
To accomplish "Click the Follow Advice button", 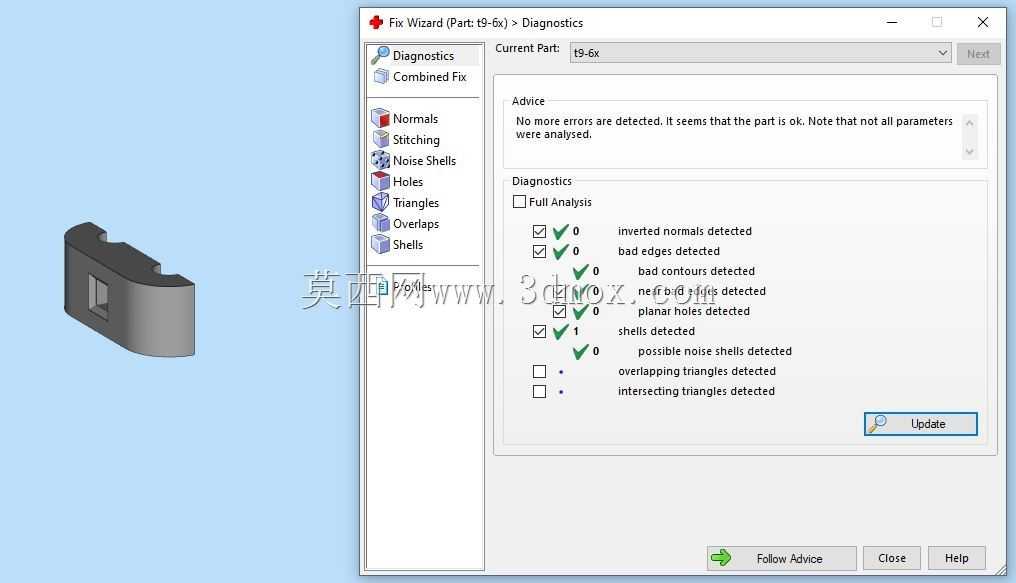I will (x=781, y=558).
